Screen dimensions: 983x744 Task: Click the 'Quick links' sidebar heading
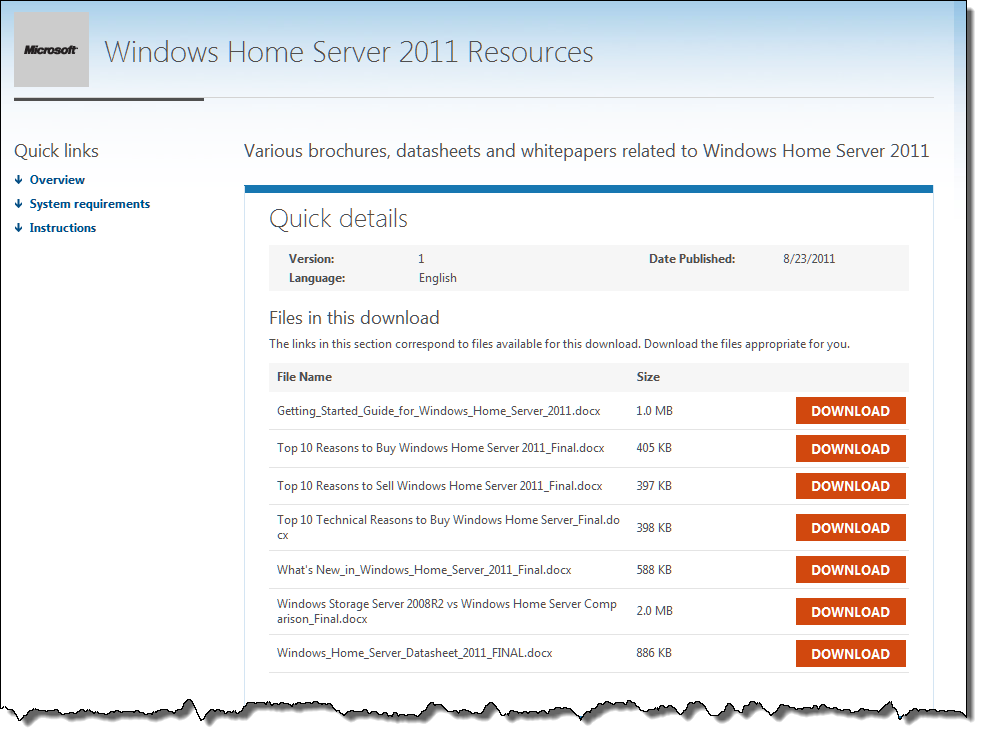click(56, 151)
